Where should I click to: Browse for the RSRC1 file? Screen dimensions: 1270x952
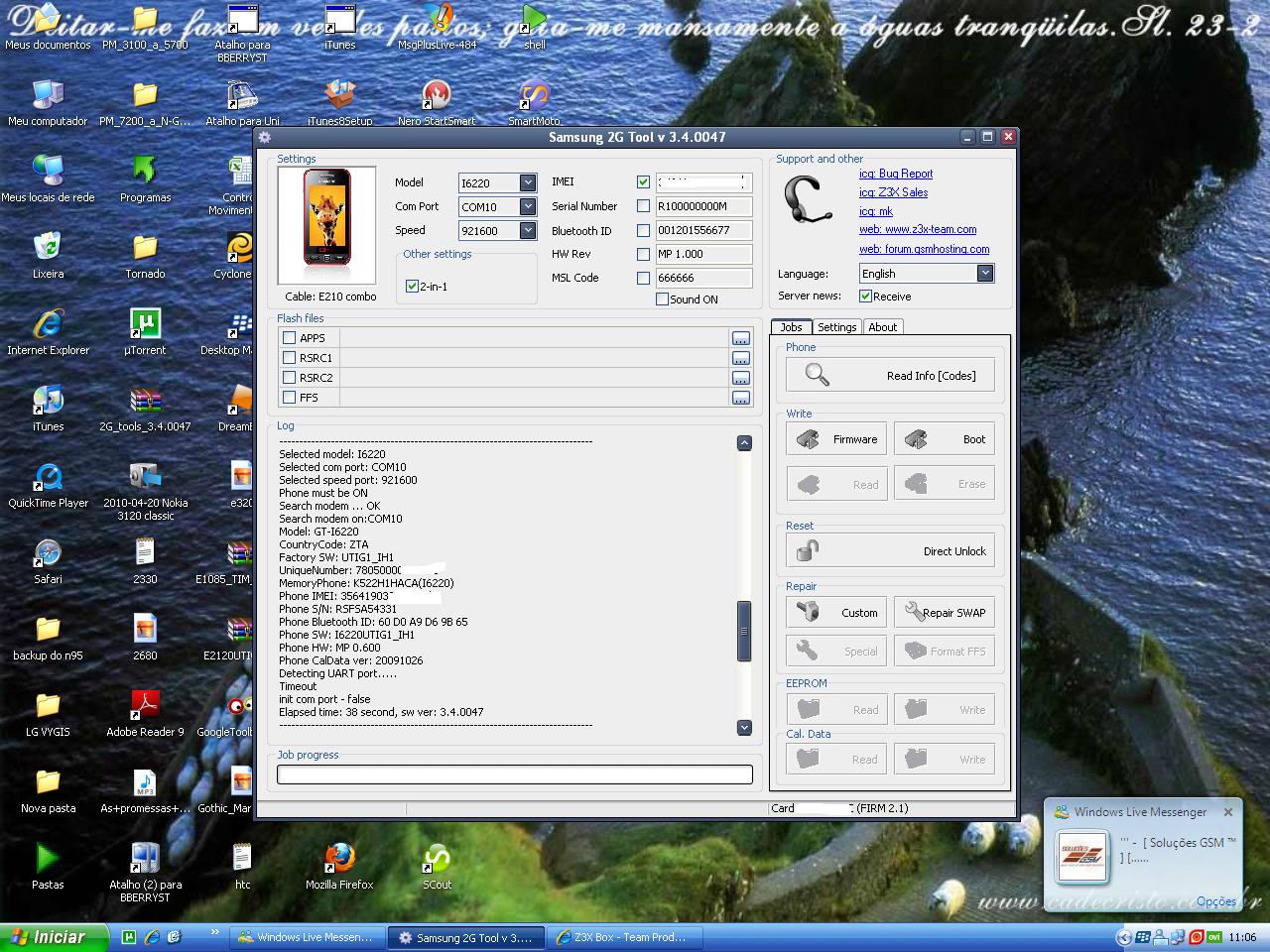[740, 358]
